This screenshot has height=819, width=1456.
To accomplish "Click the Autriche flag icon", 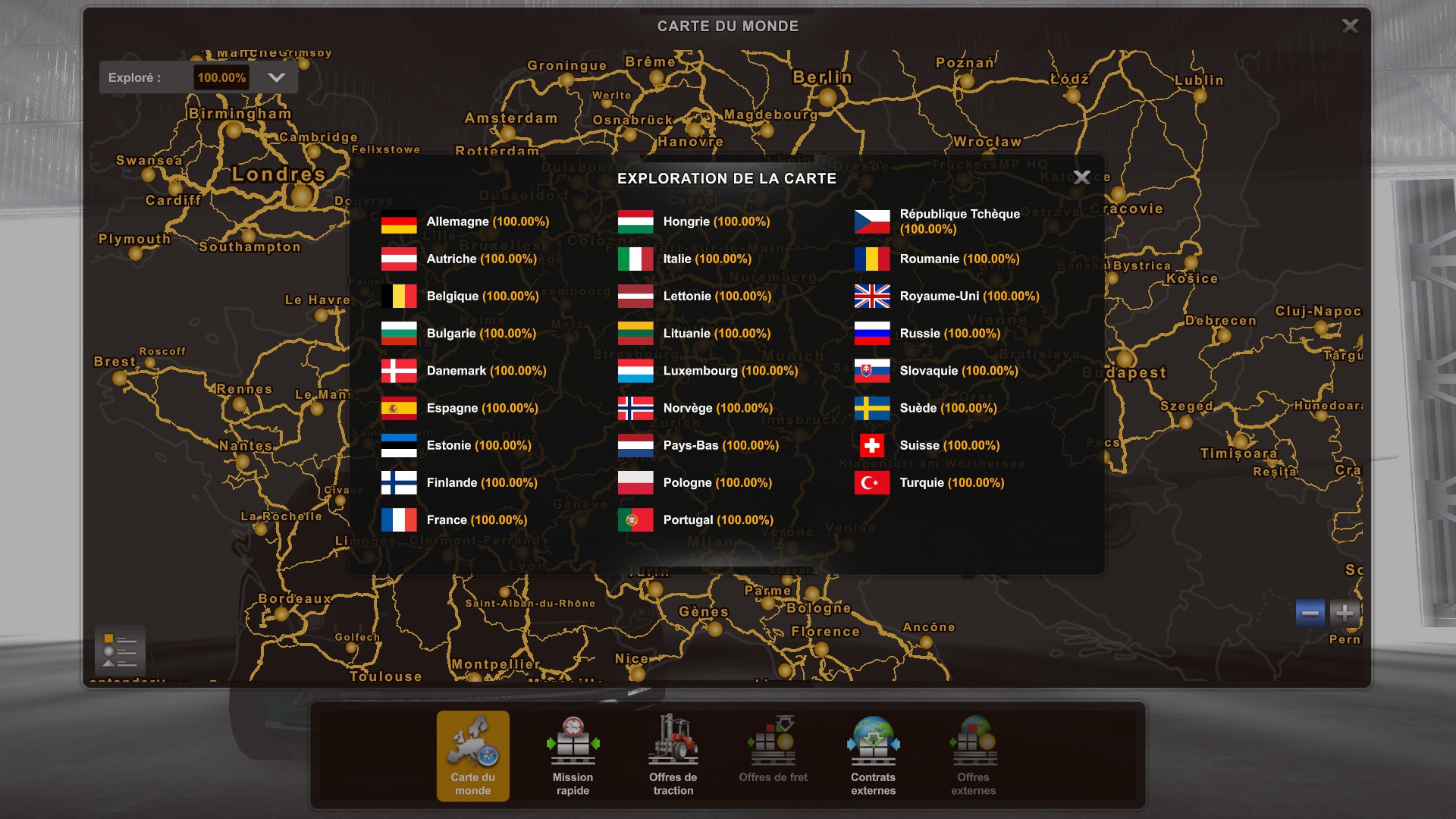I will (x=399, y=259).
